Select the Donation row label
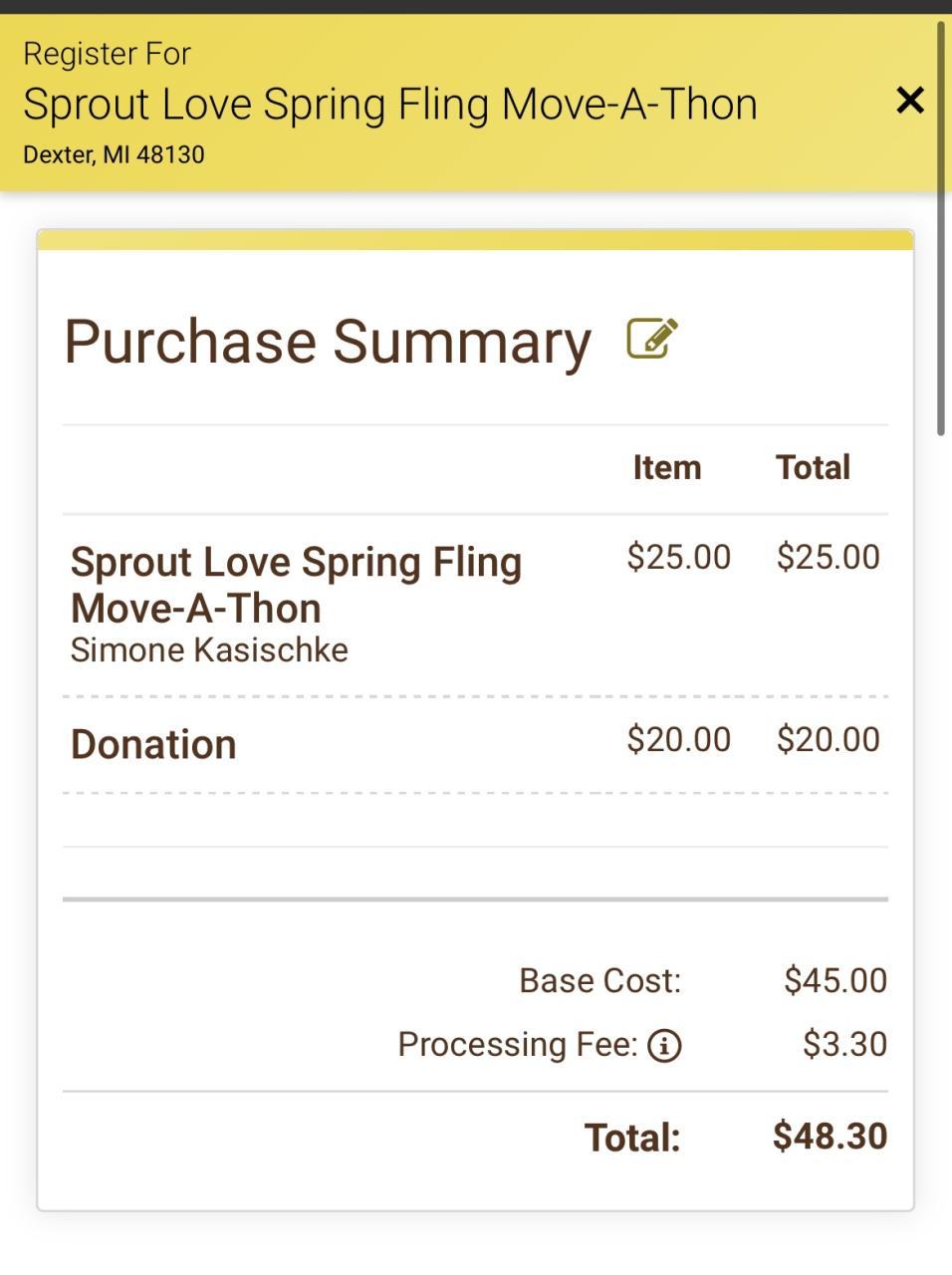Image resolution: width=952 pixels, height=1275 pixels. click(153, 745)
